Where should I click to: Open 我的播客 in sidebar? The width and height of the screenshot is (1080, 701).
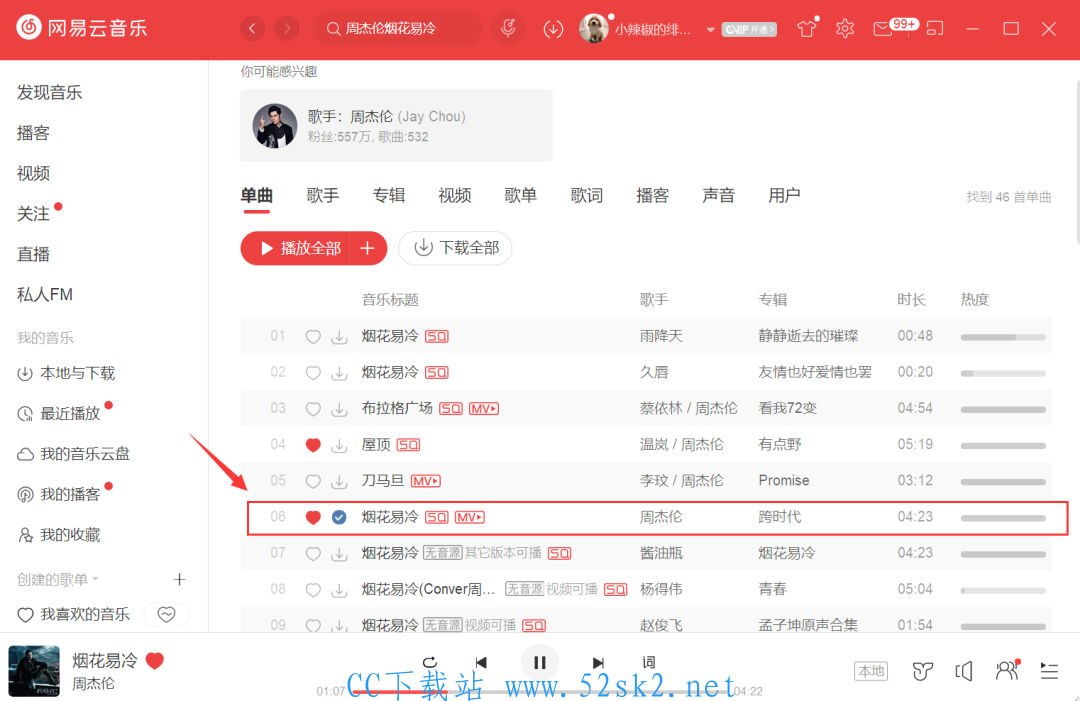click(x=59, y=494)
